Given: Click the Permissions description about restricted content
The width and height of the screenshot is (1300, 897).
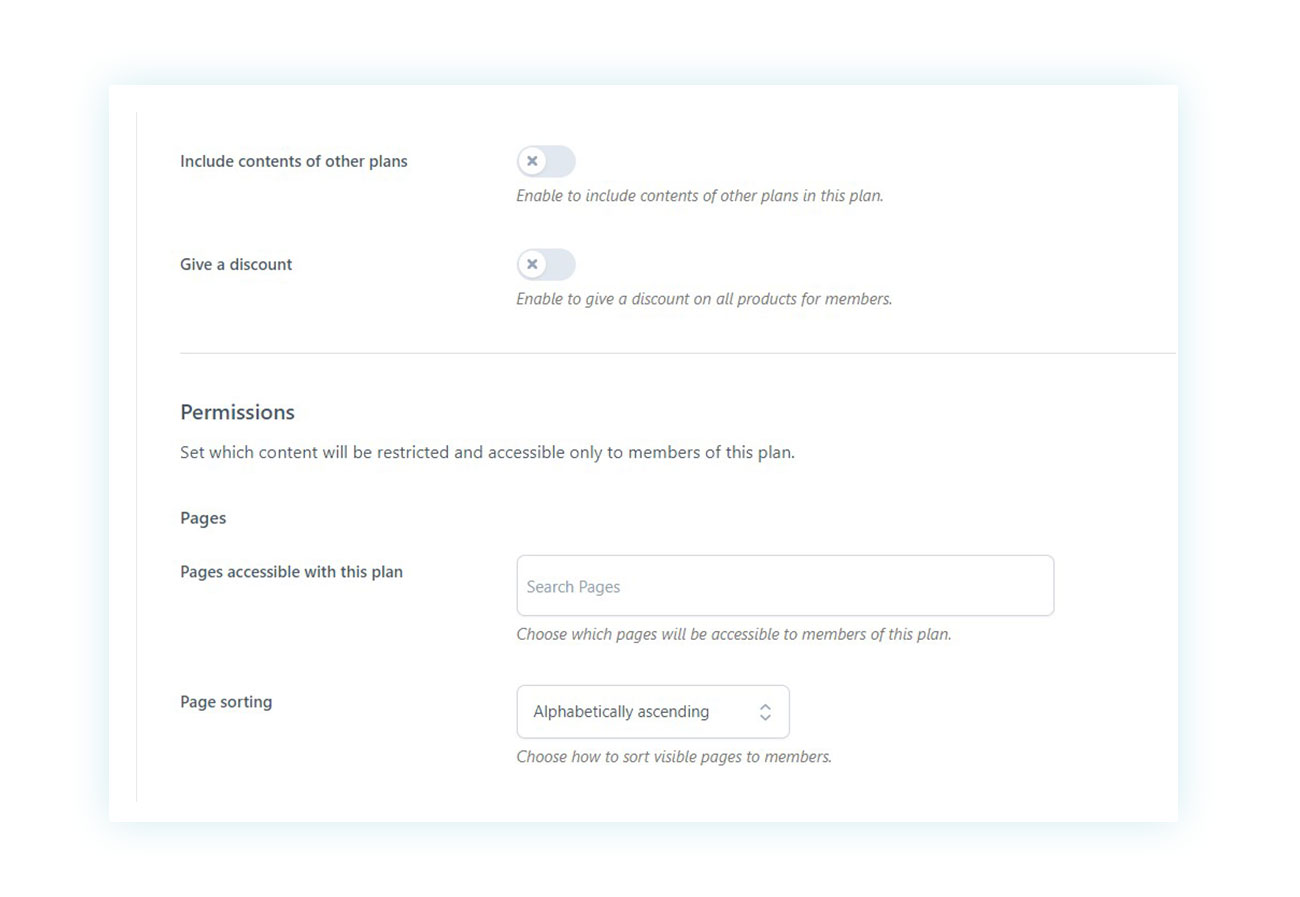Looking at the screenshot, I should click(487, 452).
